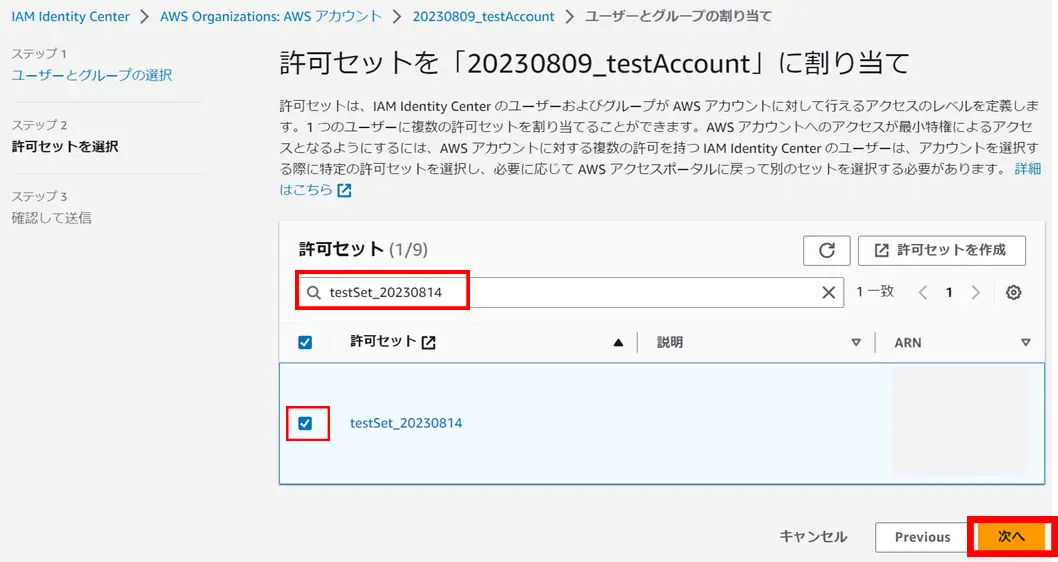Click the 1 一致 match count text
The height and width of the screenshot is (562, 1058).
875,291
